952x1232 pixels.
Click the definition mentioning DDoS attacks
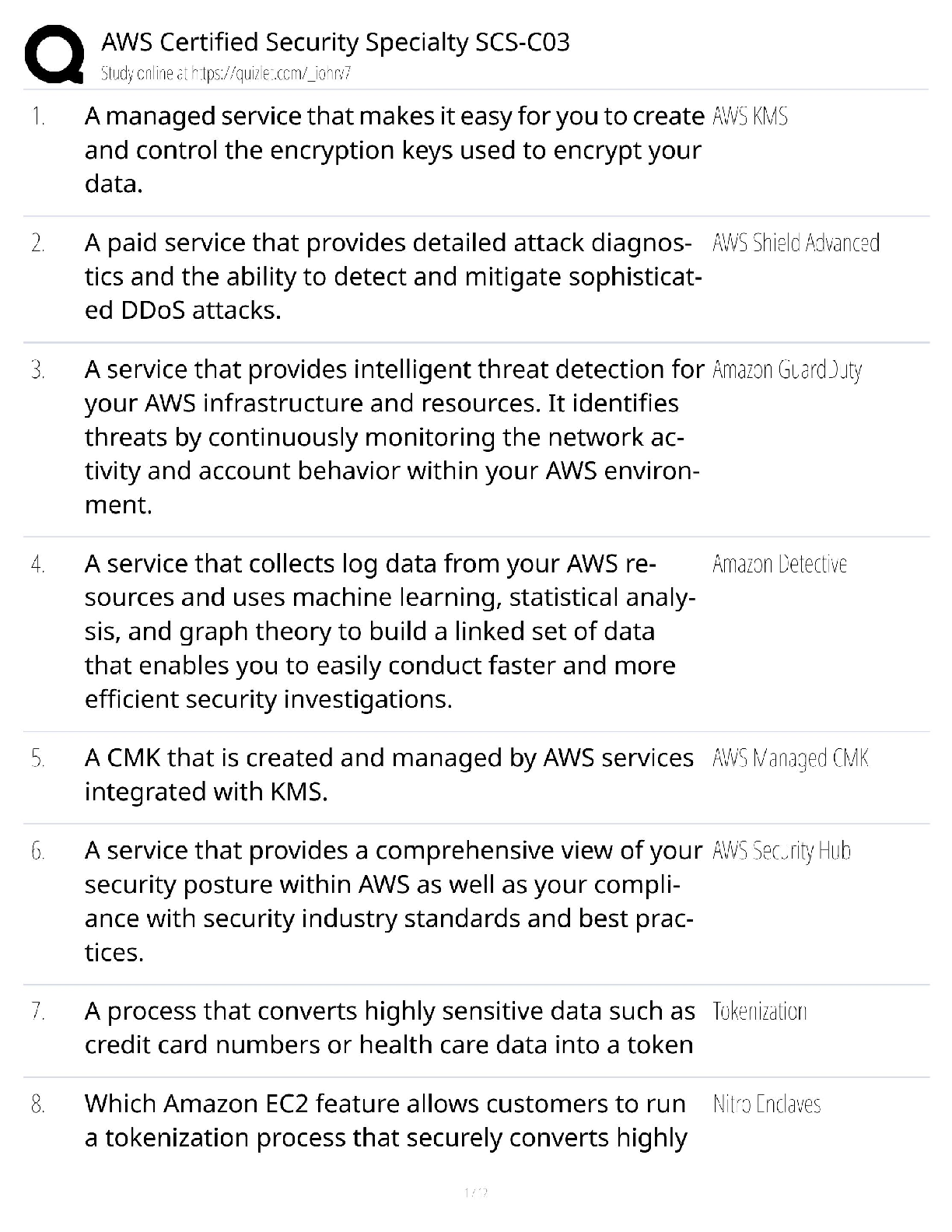pos(393,277)
